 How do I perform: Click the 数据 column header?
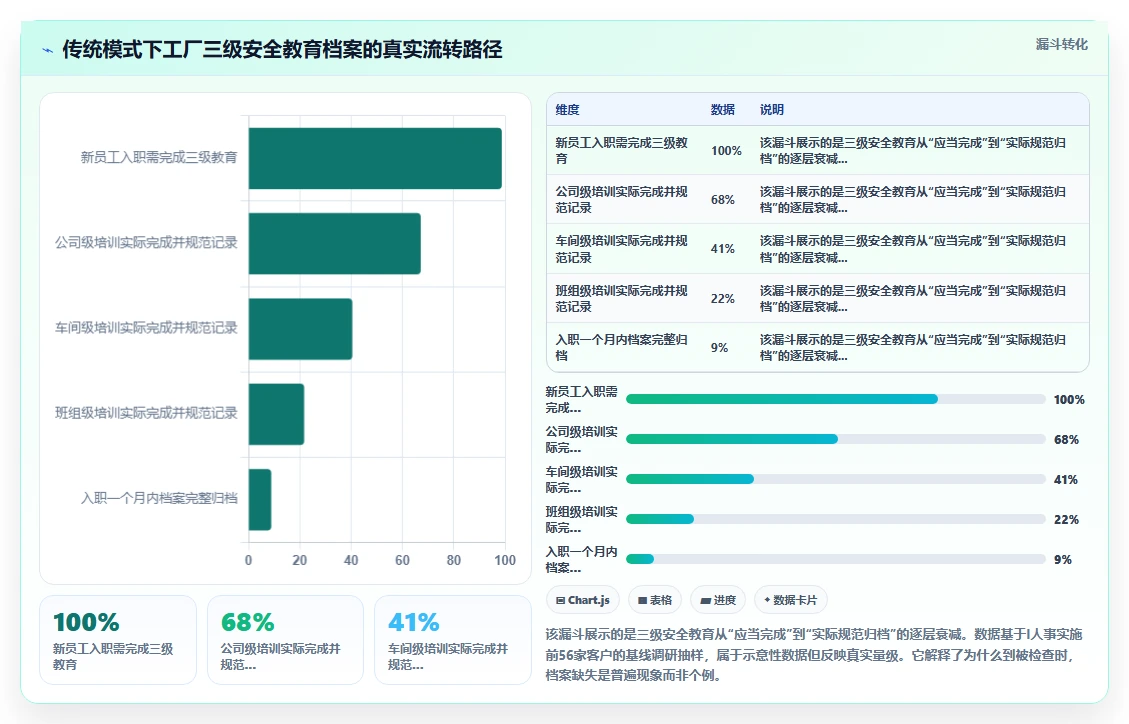[723, 109]
